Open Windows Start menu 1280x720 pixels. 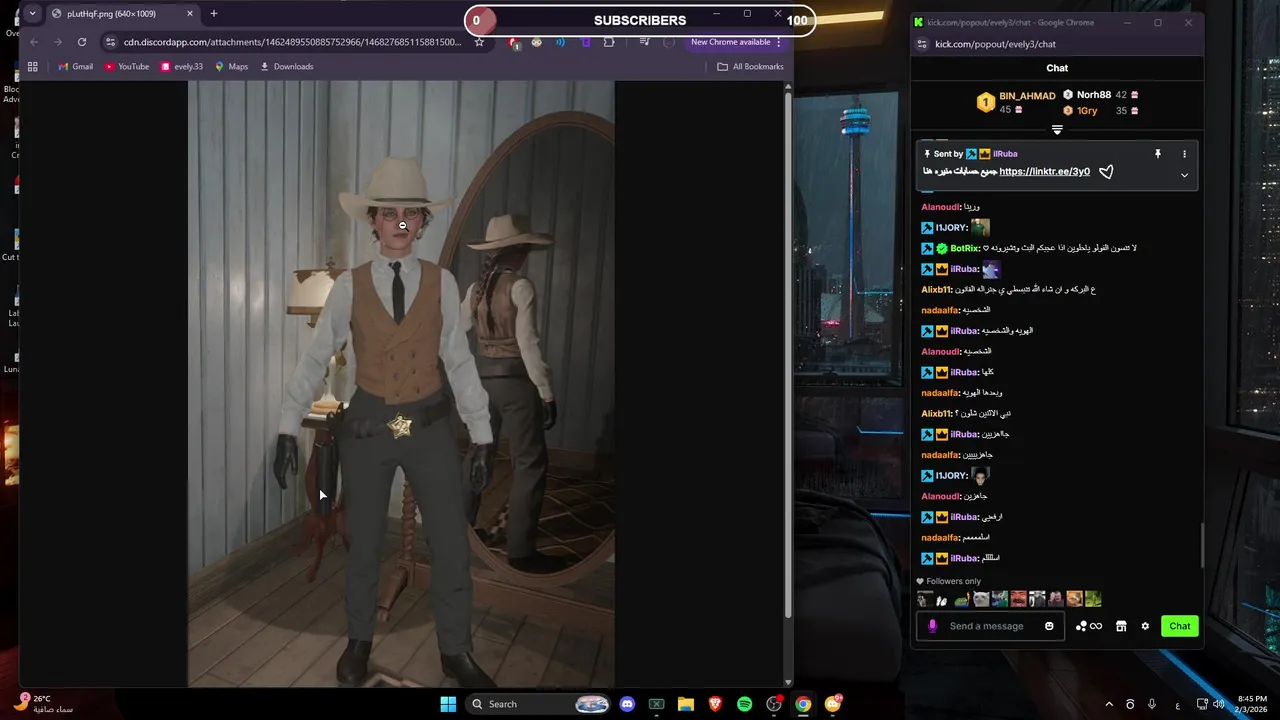(447, 704)
